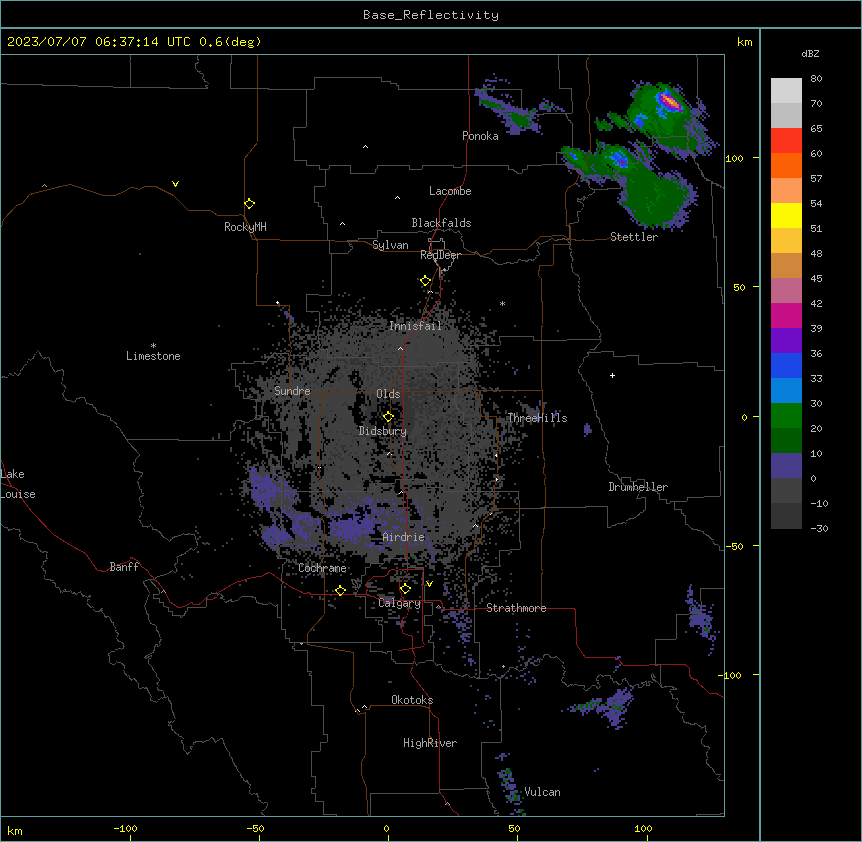
Task: Click the Banff label
Action: (x=124, y=567)
